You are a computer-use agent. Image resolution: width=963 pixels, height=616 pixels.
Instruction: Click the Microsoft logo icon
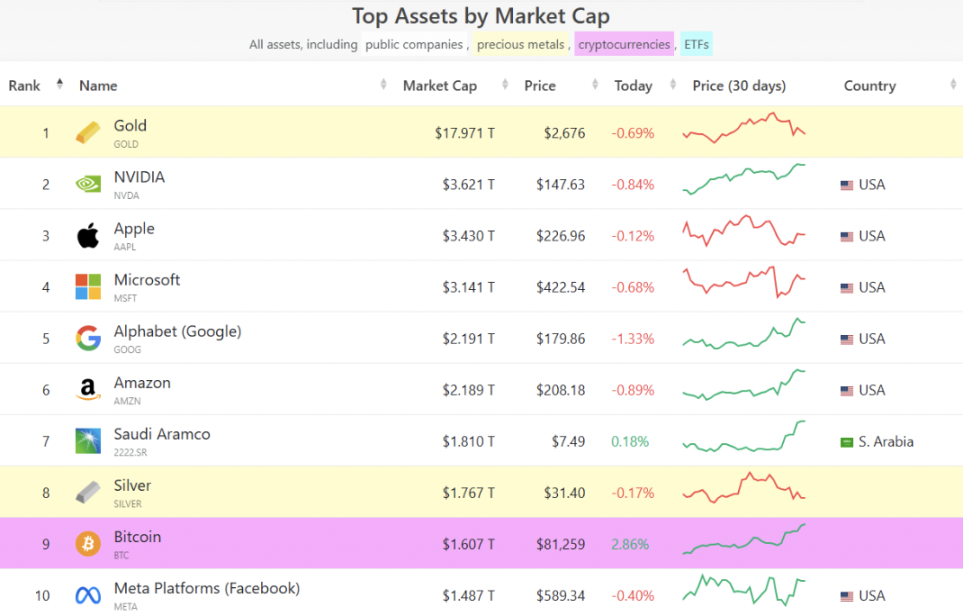coord(88,287)
